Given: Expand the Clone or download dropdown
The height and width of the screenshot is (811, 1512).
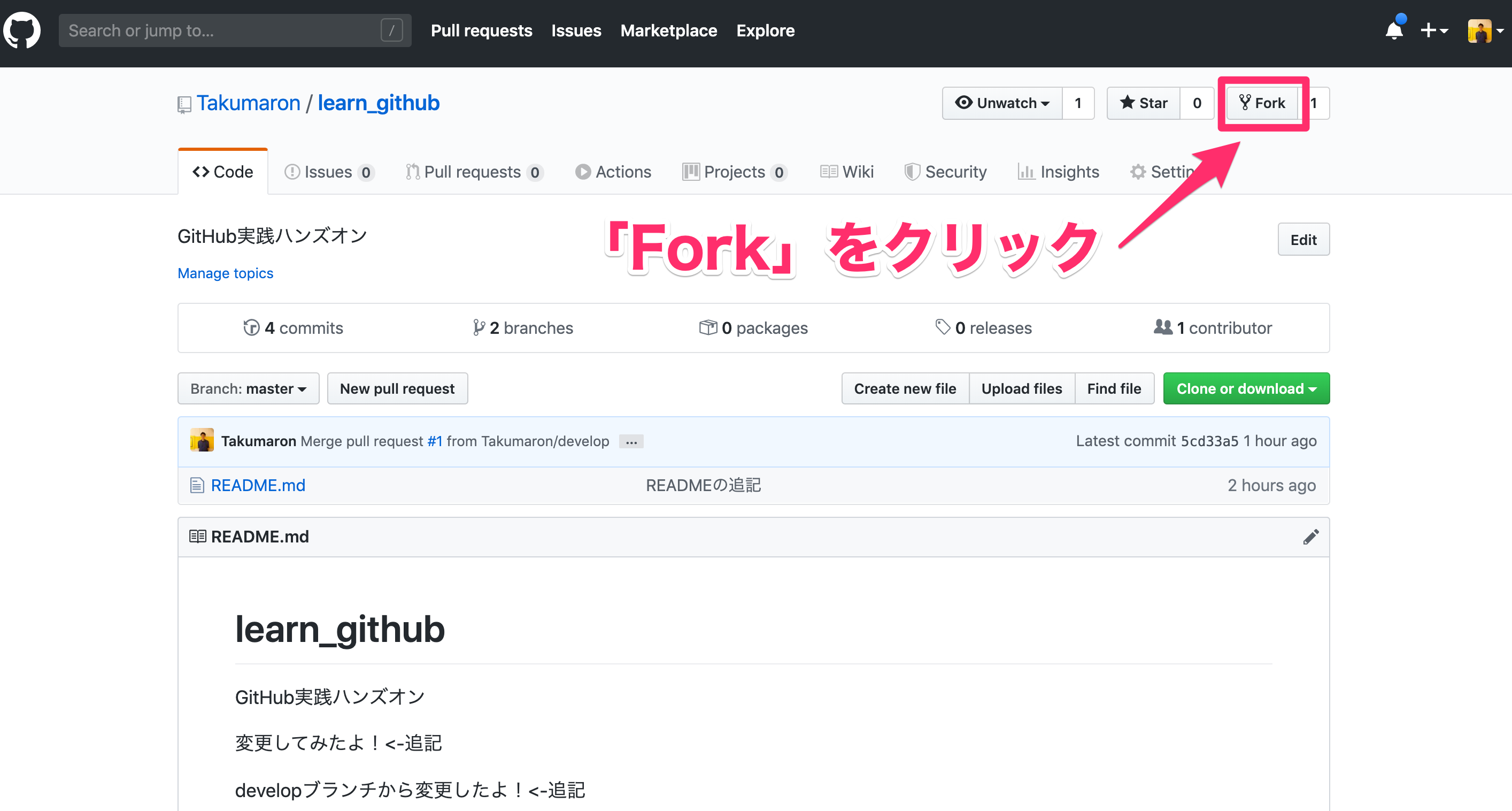Looking at the screenshot, I should pos(1246,388).
